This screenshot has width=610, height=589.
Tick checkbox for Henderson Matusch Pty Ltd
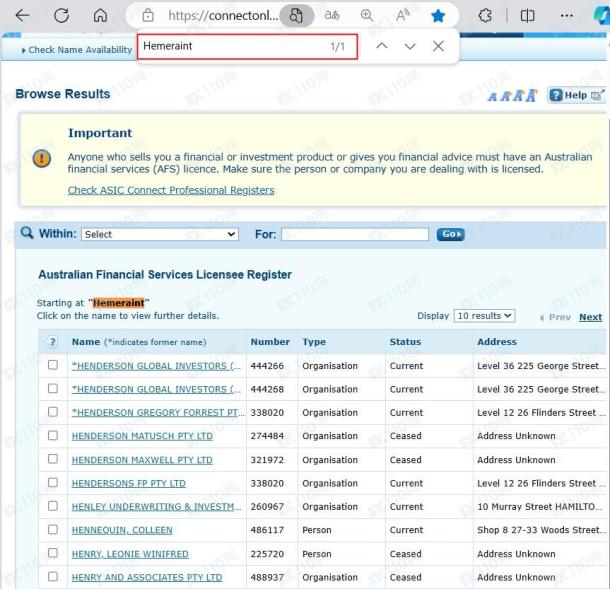(53, 435)
